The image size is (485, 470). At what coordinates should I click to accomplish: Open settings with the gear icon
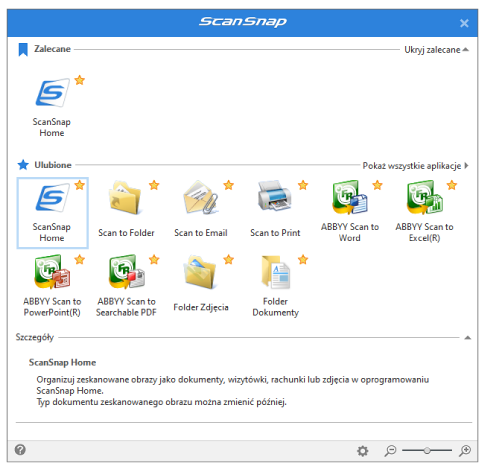pyautogui.click(x=363, y=451)
